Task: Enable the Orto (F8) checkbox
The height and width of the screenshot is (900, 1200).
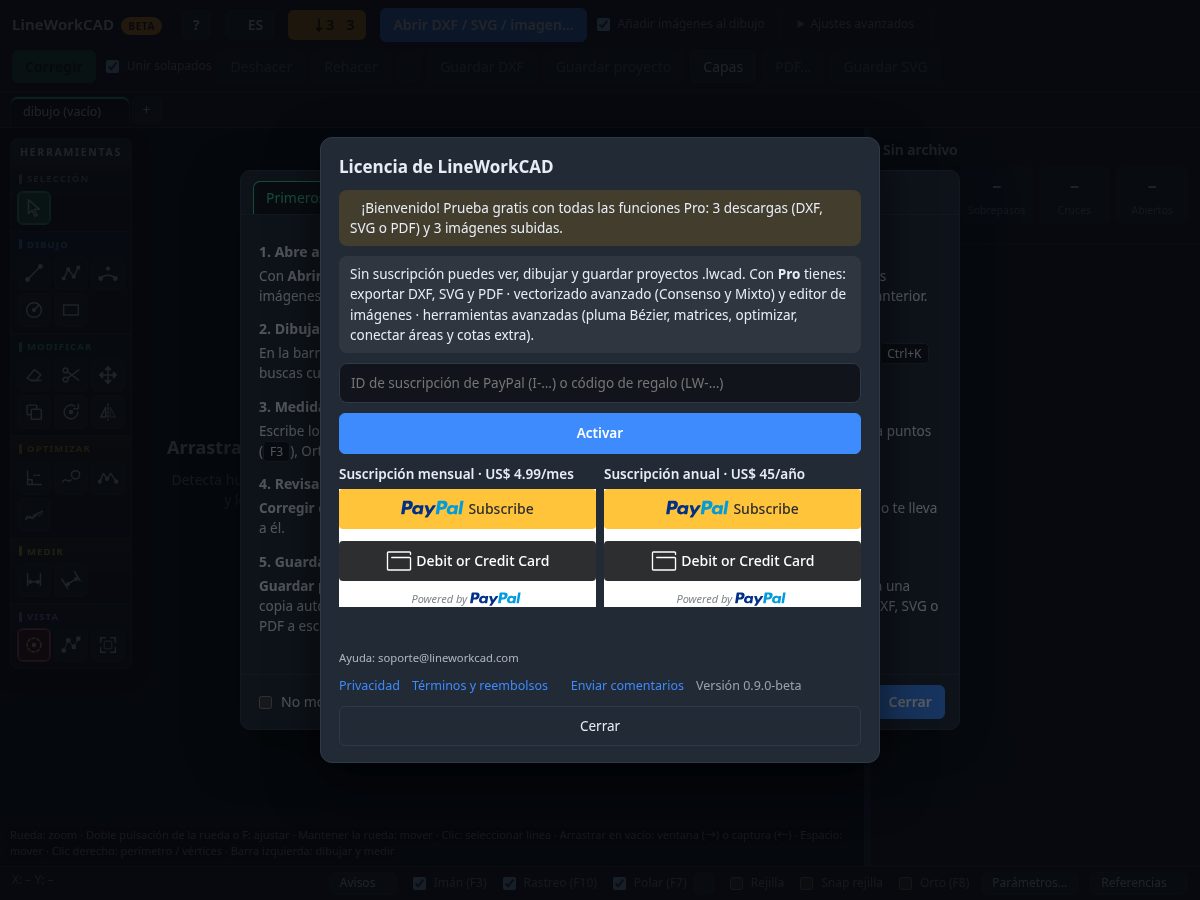Action: (x=905, y=883)
